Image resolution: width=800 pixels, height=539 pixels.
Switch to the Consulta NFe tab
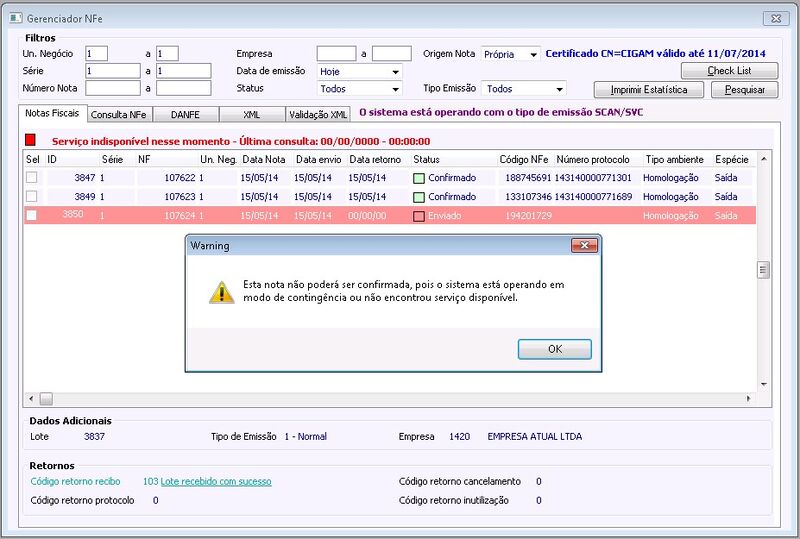click(118, 115)
